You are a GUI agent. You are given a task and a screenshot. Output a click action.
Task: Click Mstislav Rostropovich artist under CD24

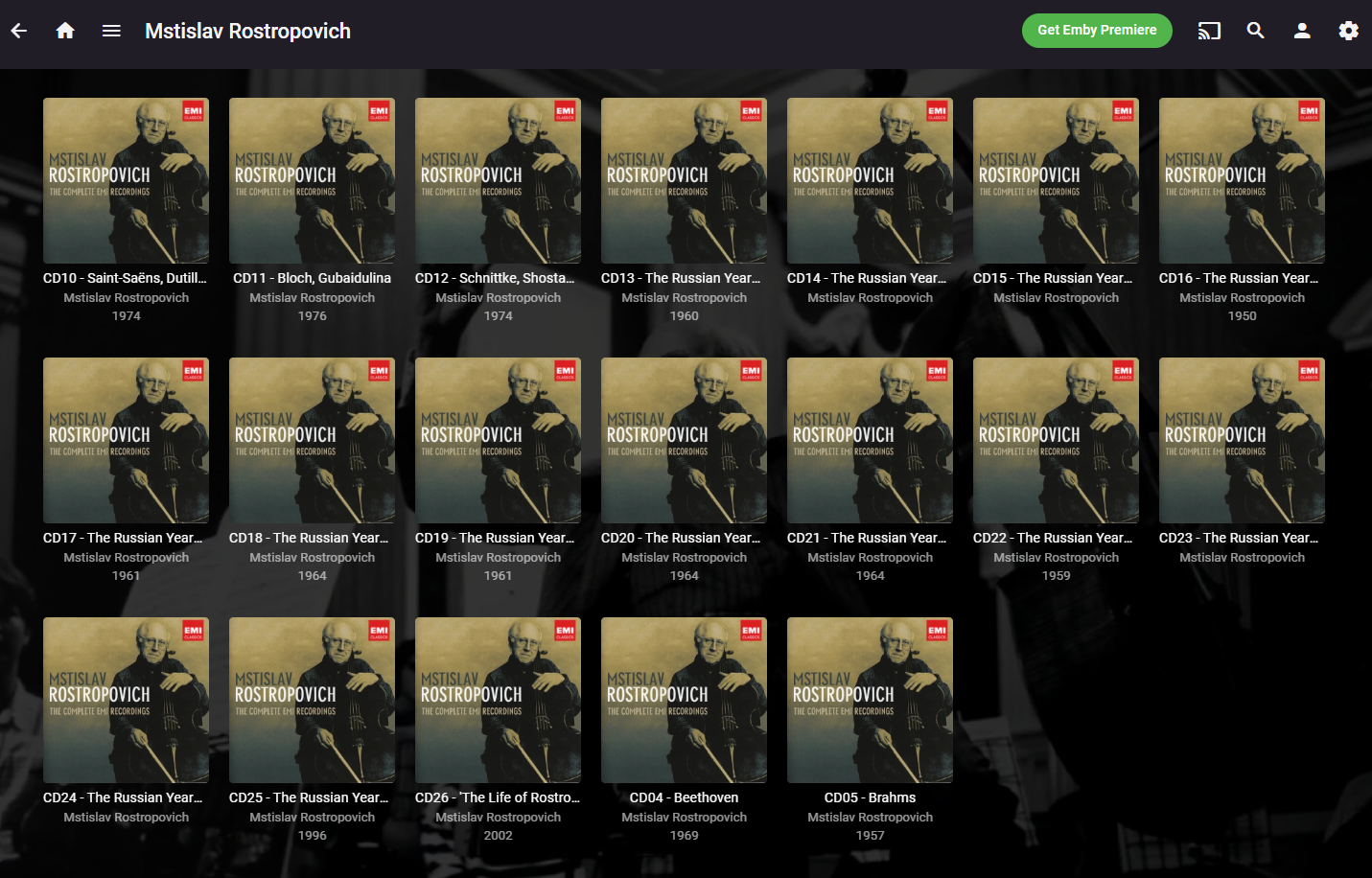click(x=126, y=818)
